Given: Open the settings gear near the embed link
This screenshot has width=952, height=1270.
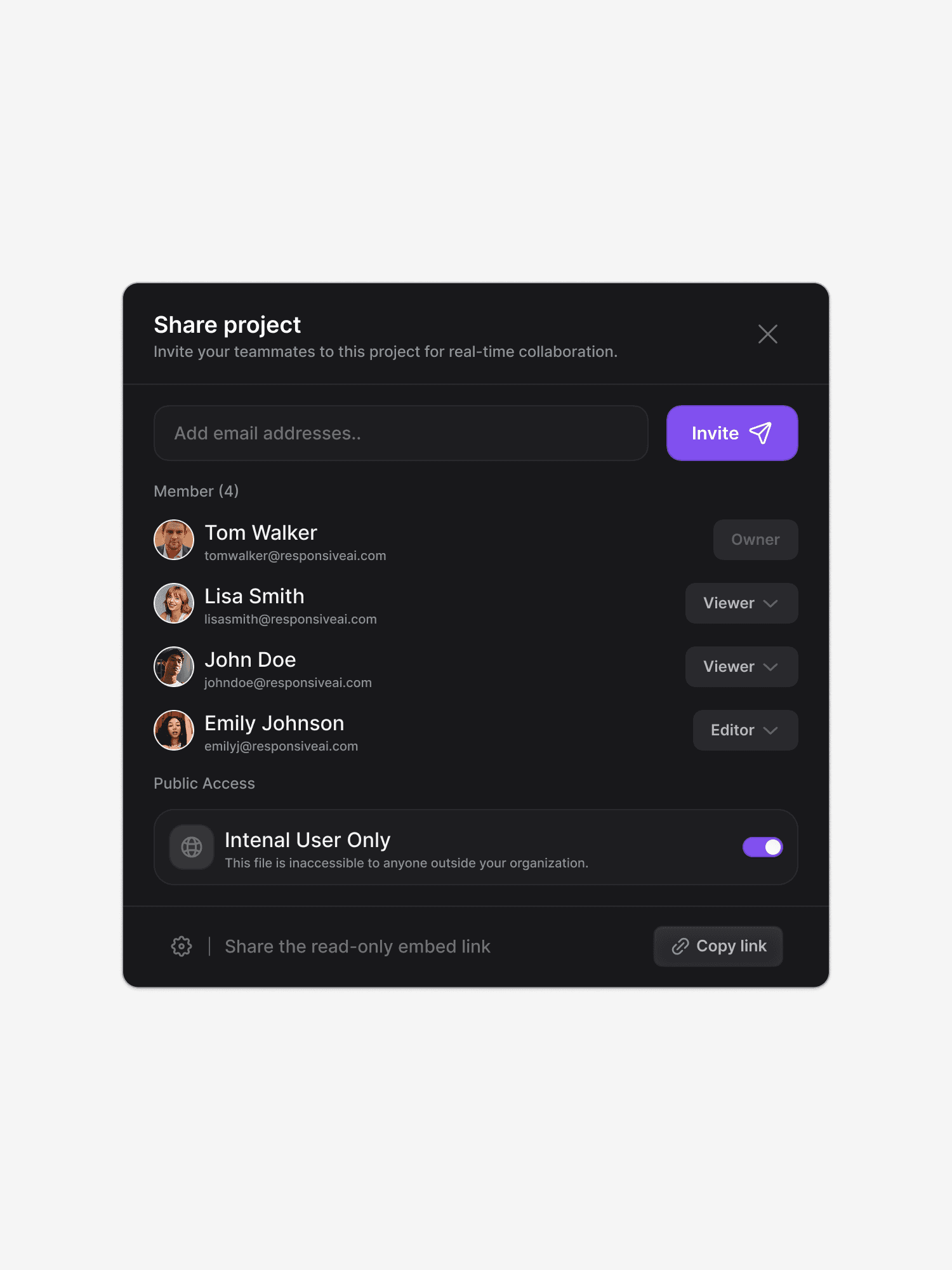Looking at the screenshot, I should pos(181,946).
